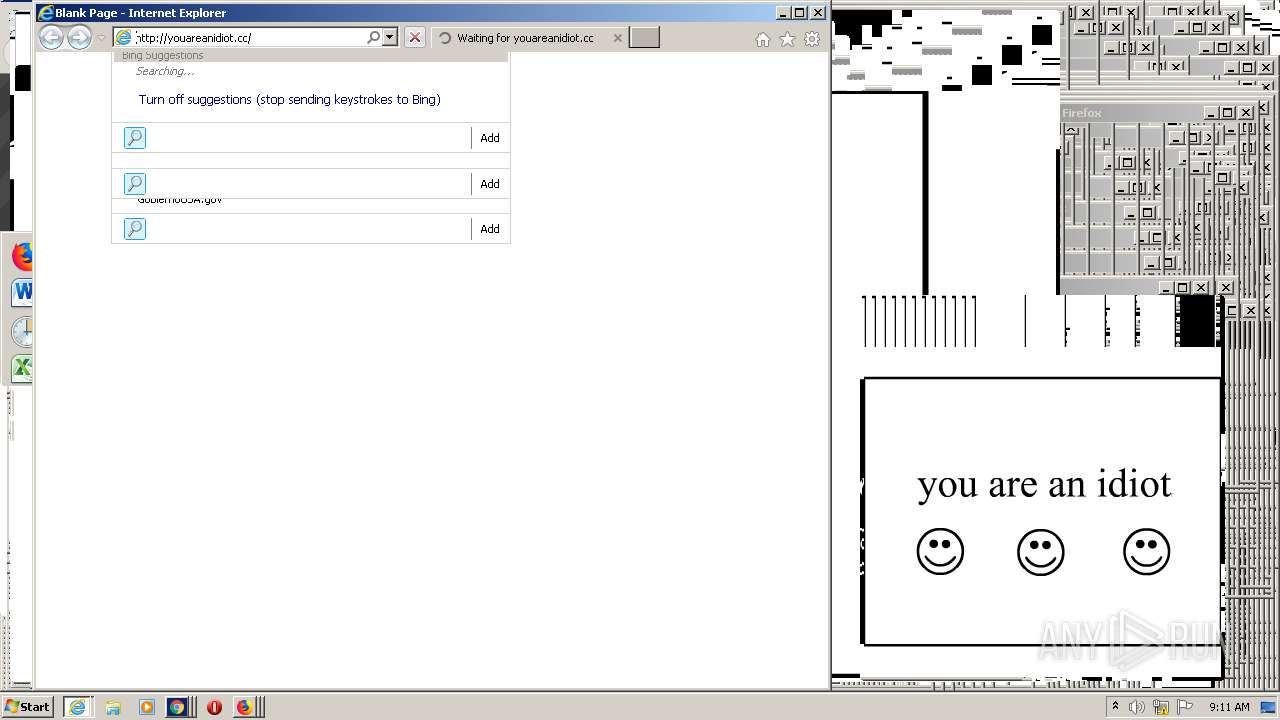The height and width of the screenshot is (720, 1280).
Task: Click the left smiley face in popup
Action: coord(940,551)
